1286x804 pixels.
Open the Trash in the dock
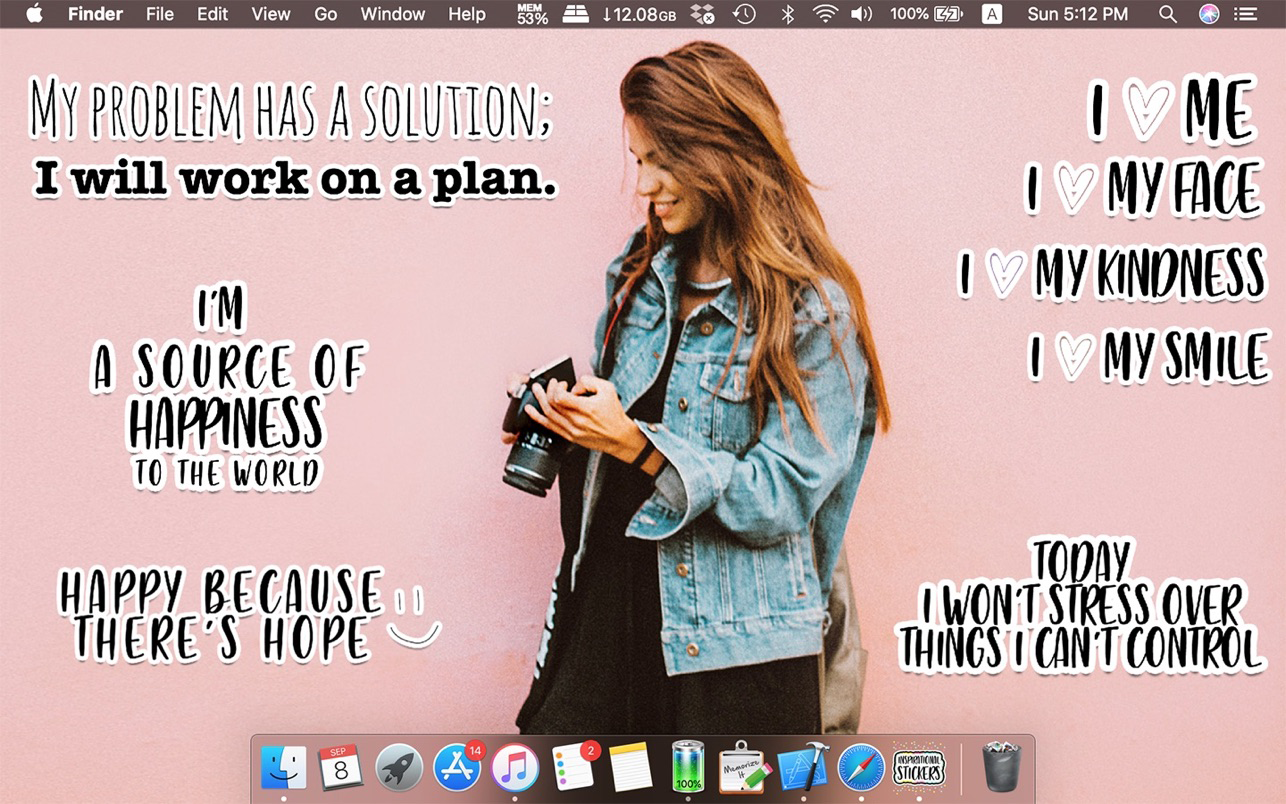tap(1001, 768)
